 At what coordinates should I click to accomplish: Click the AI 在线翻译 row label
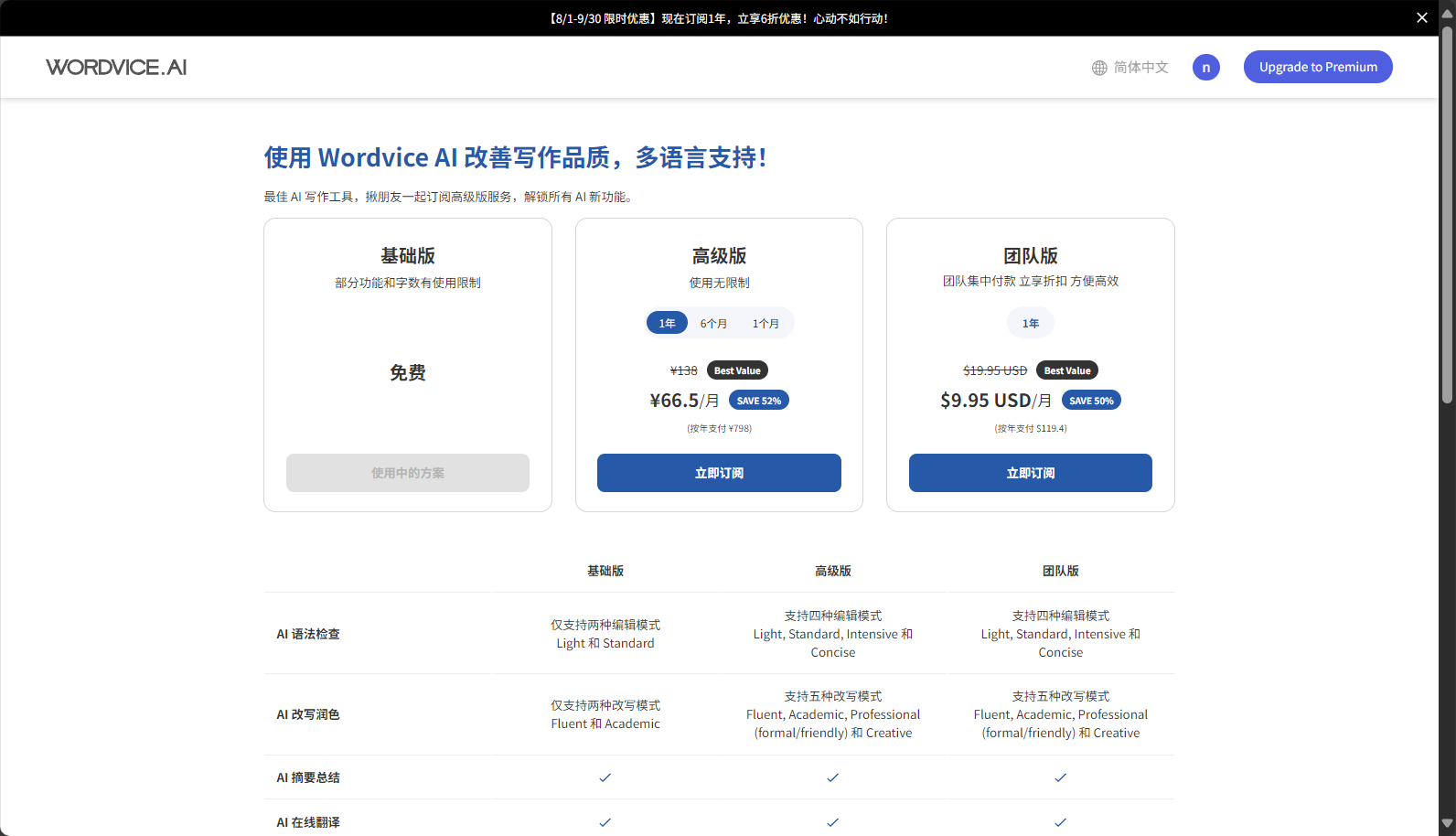(308, 822)
